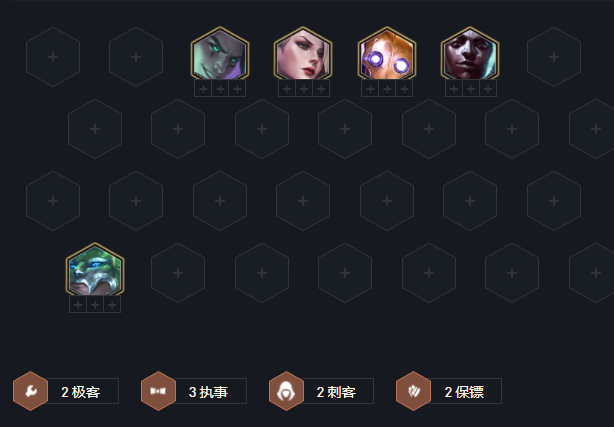
Task: Select the green-skinned champion with purple hair
Action: coord(220,54)
